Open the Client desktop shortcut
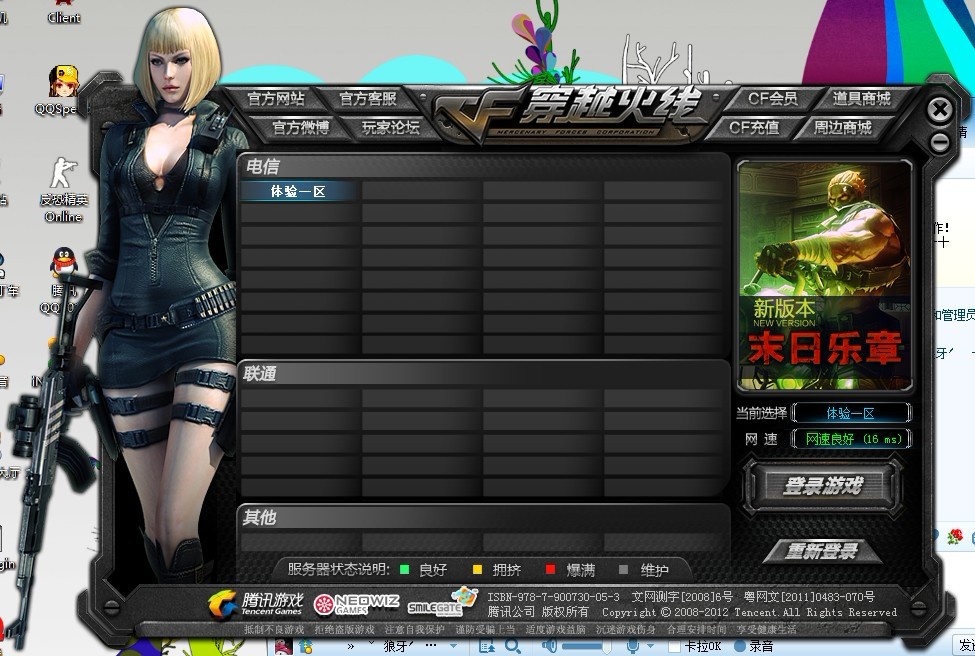The width and height of the screenshot is (975, 656). coord(64,12)
